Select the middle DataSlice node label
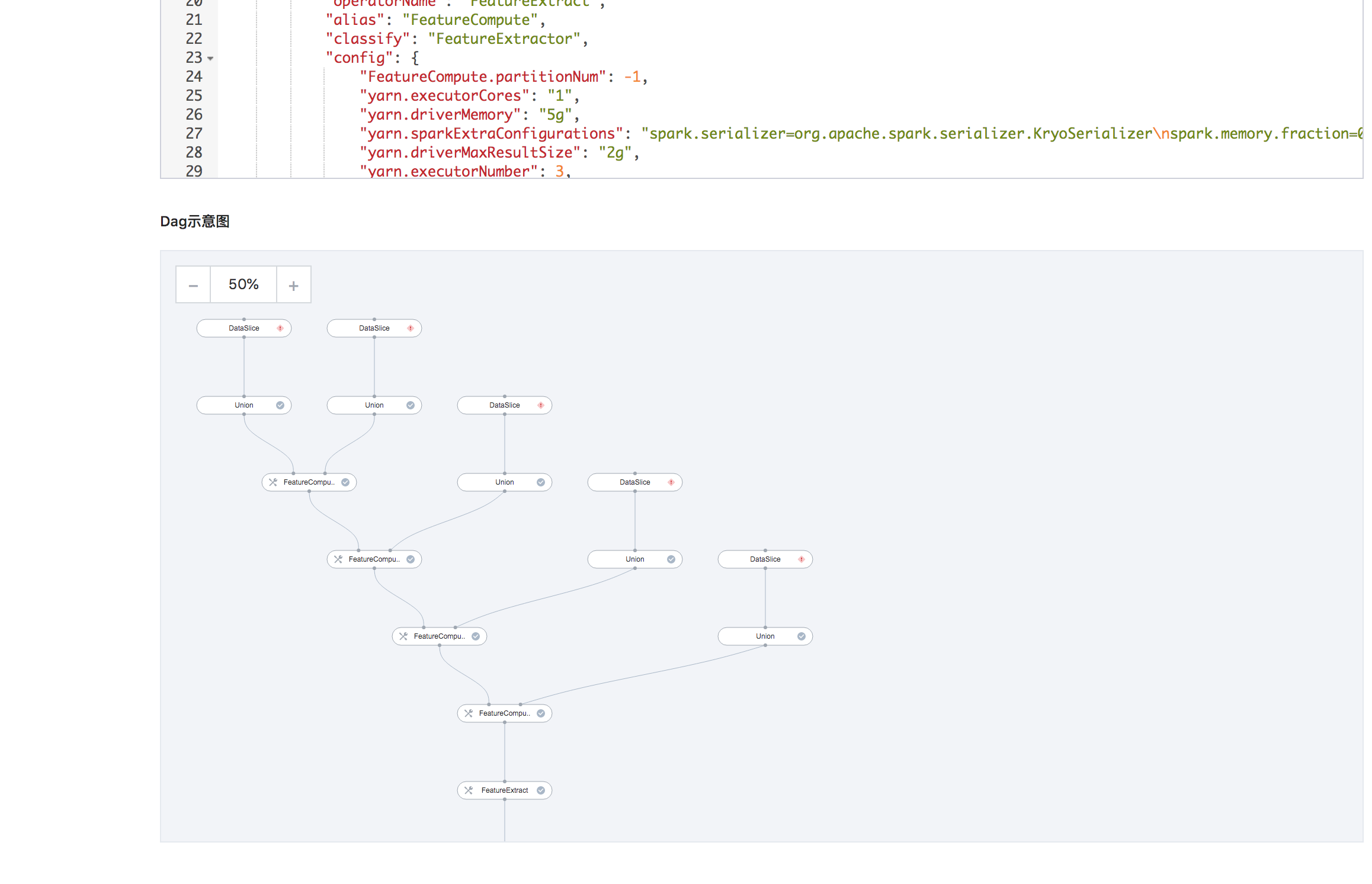The image size is (1372, 884). click(505, 405)
